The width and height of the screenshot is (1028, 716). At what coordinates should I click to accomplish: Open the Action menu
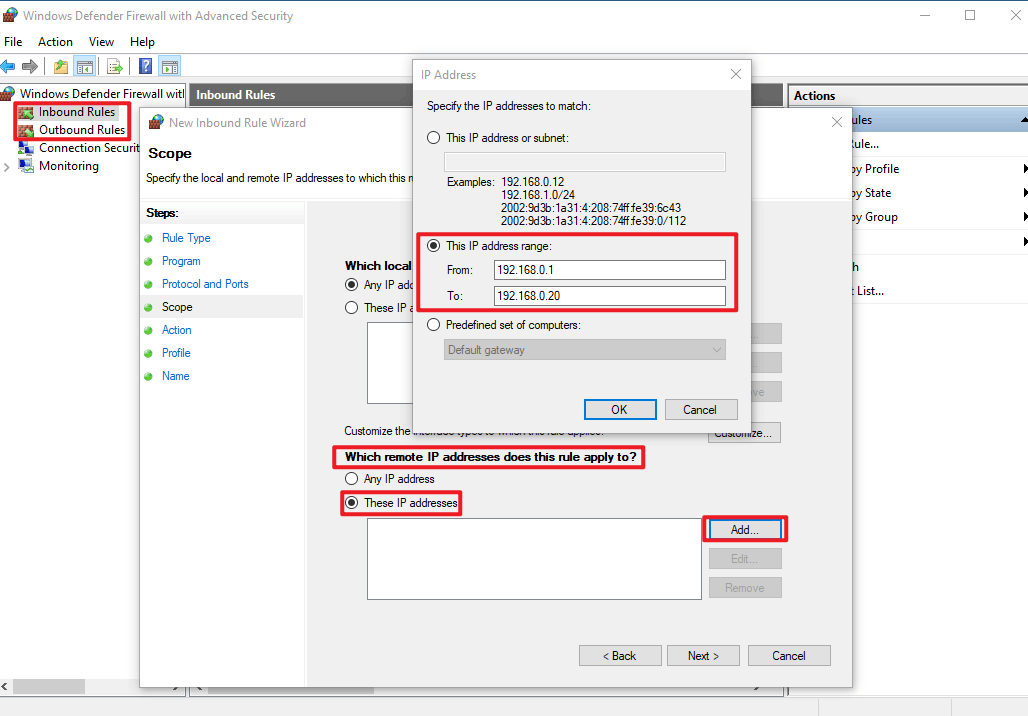tap(55, 41)
